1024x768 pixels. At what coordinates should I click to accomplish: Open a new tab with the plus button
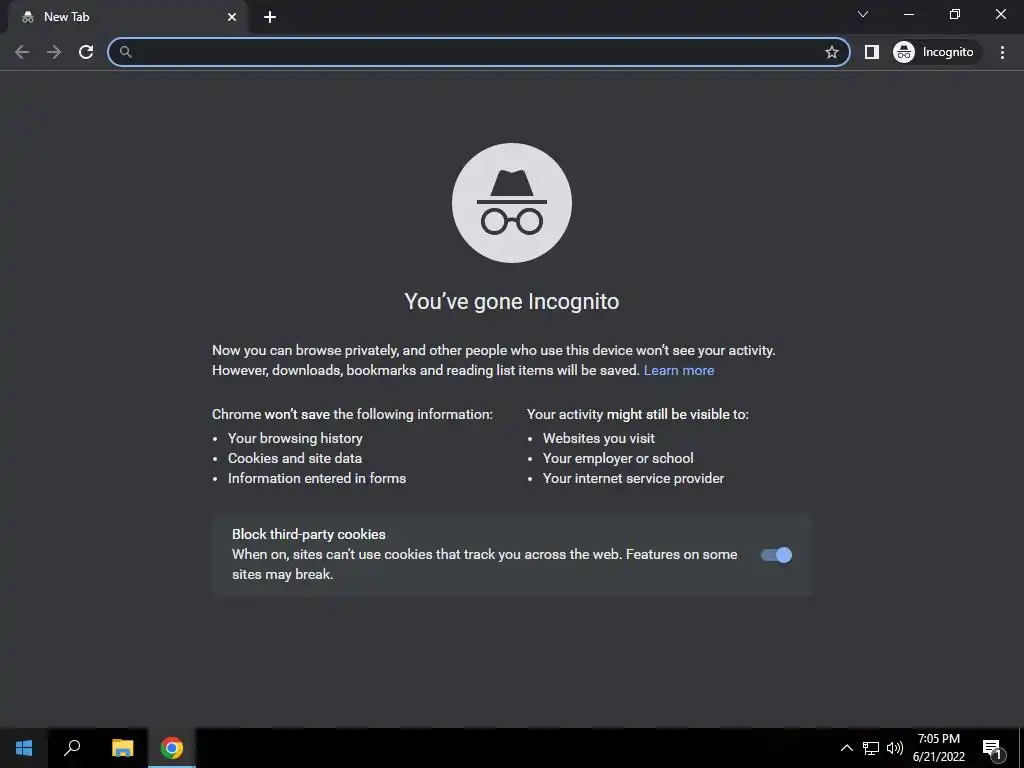click(270, 17)
